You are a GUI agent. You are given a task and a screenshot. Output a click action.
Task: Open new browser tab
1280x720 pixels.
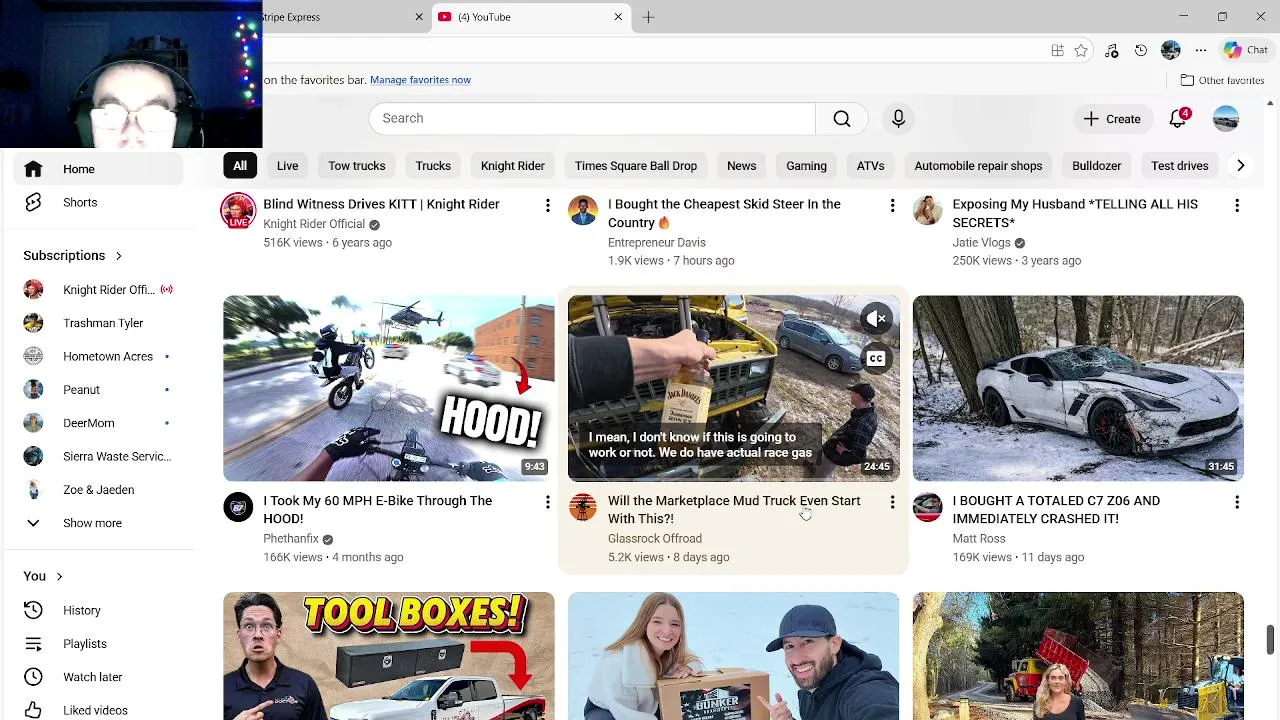pyautogui.click(x=648, y=17)
